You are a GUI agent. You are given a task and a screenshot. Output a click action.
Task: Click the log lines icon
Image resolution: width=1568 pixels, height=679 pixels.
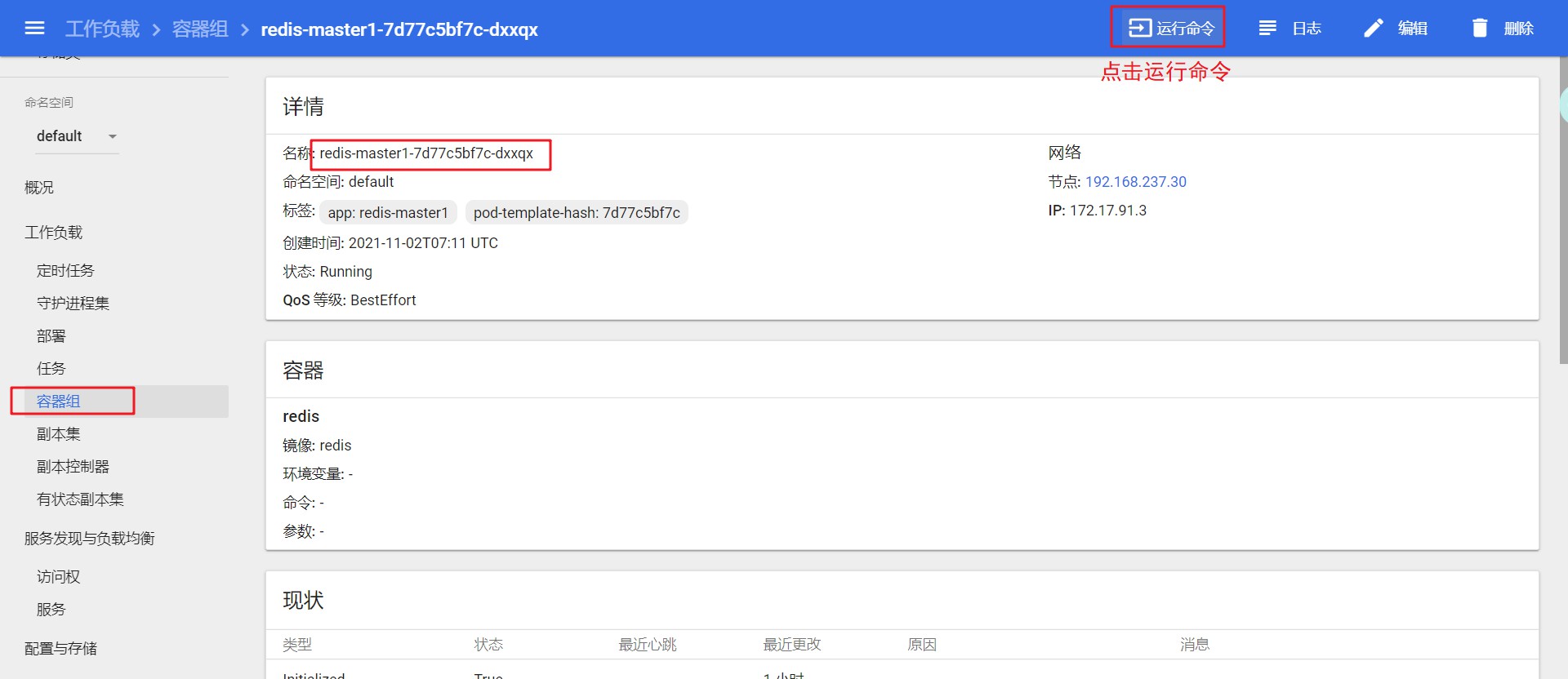[x=1267, y=28]
